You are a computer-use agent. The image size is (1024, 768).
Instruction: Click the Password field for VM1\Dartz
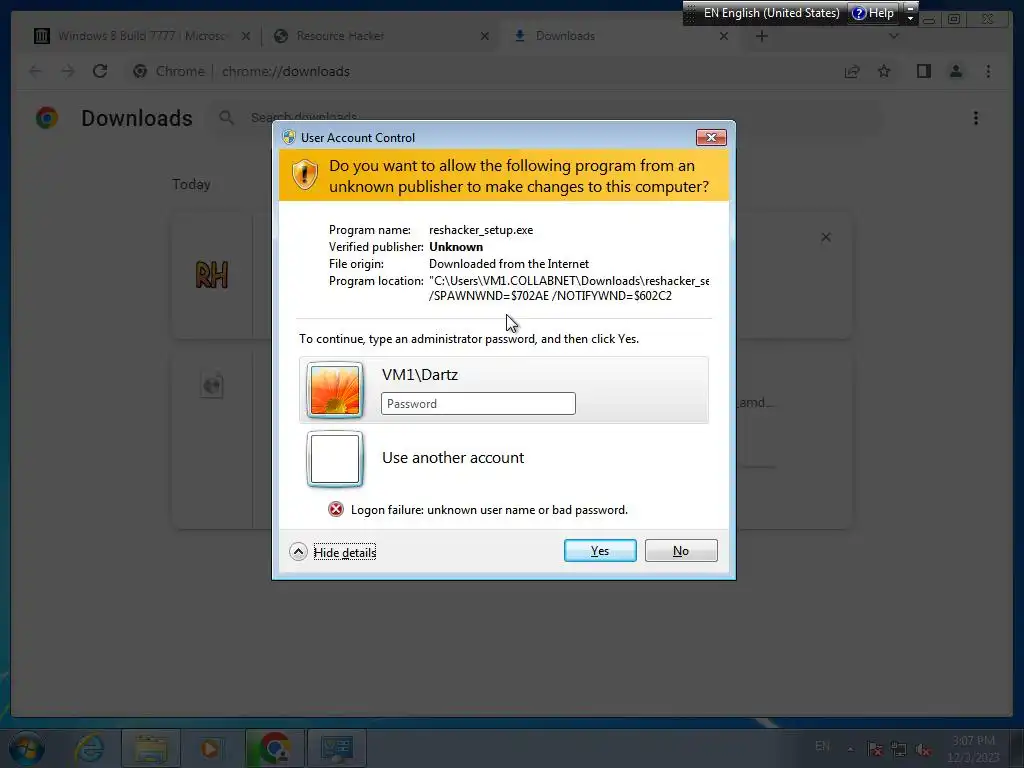pyautogui.click(x=478, y=404)
